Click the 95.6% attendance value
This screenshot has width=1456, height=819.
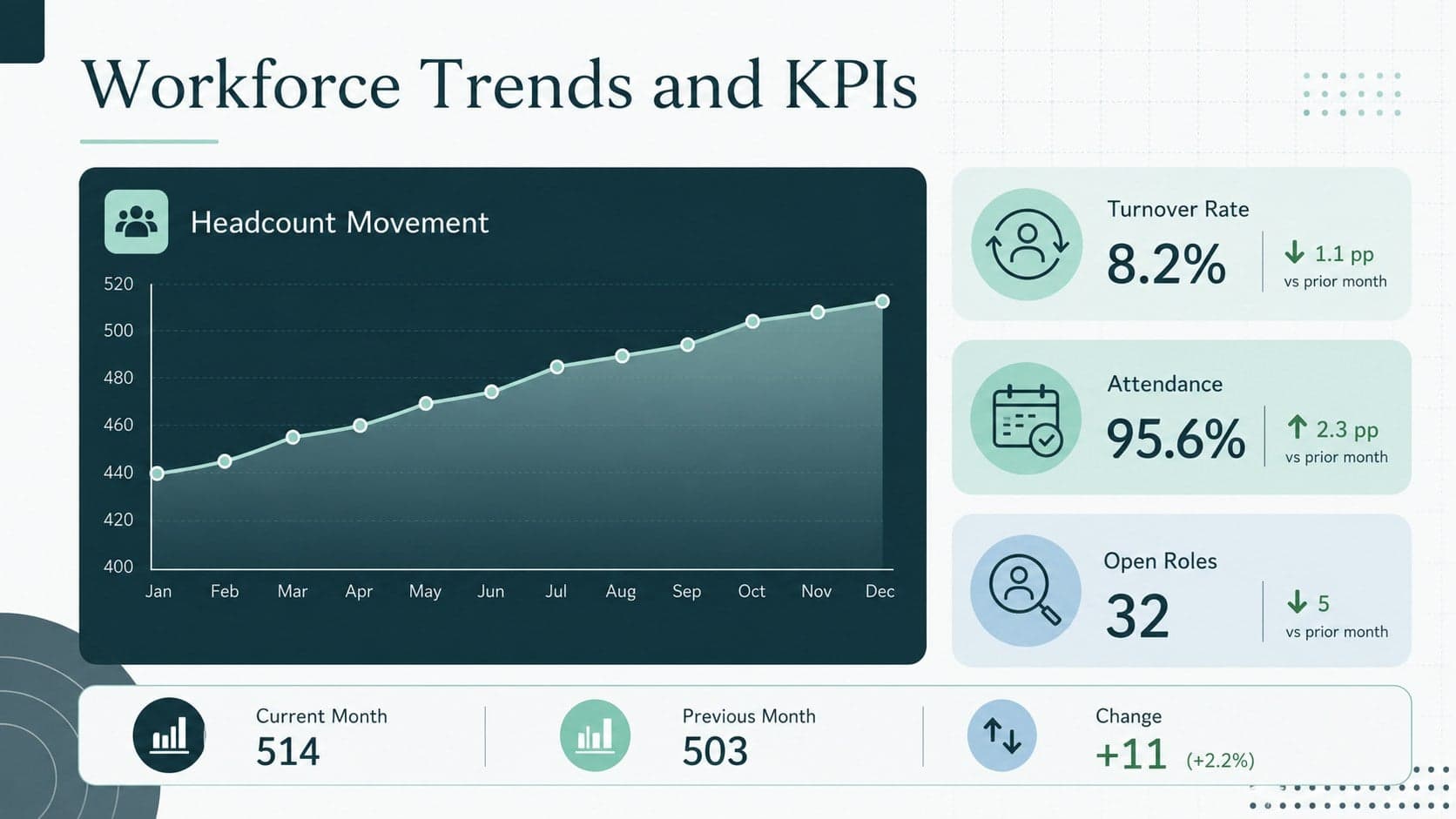click(x=1176, y=438)
